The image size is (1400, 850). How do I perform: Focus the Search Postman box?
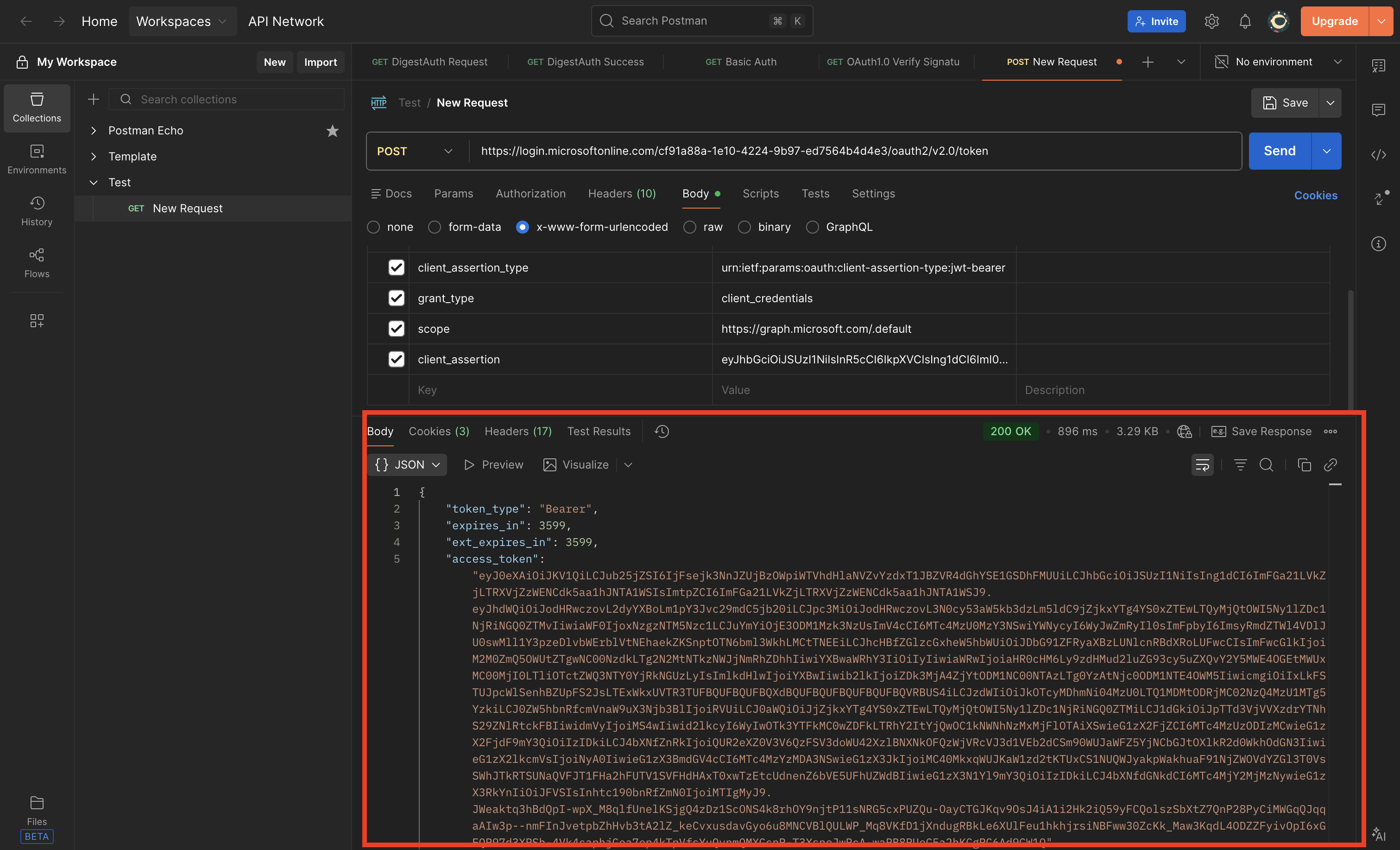[702, 21]
